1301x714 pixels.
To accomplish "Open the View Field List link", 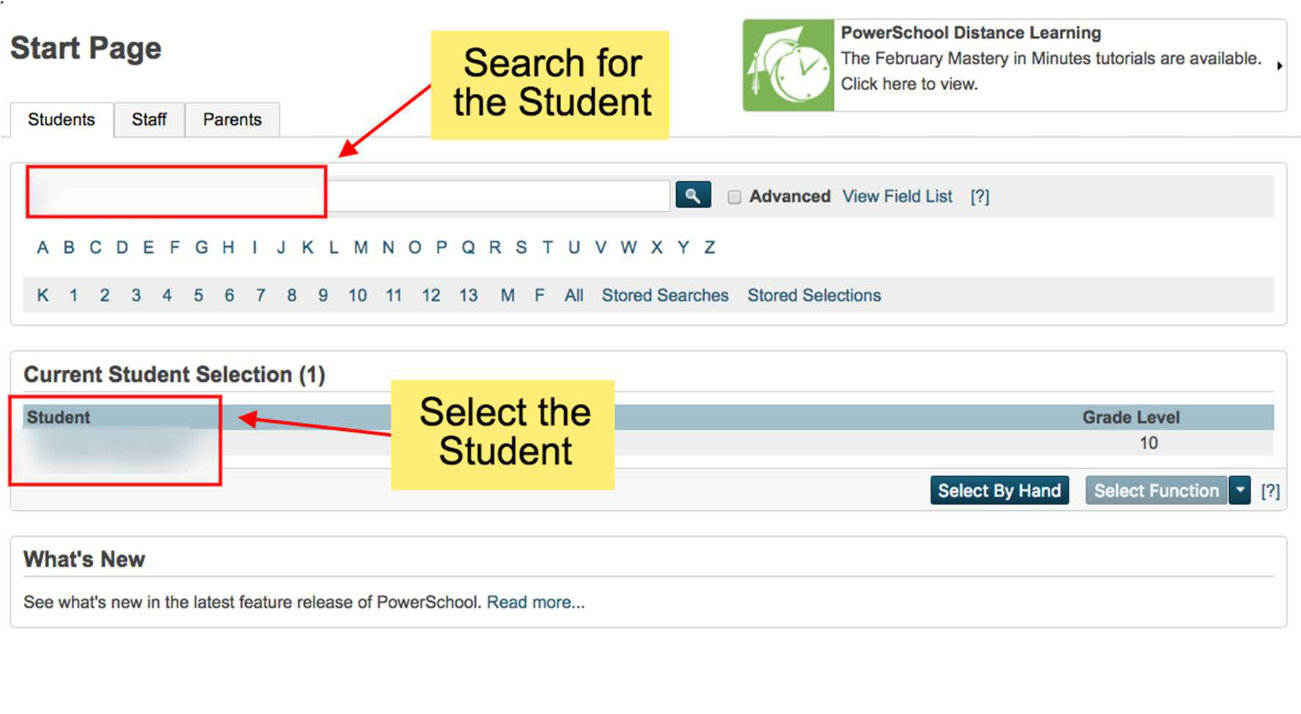I will pyautogui.click(x=897, y=196).
